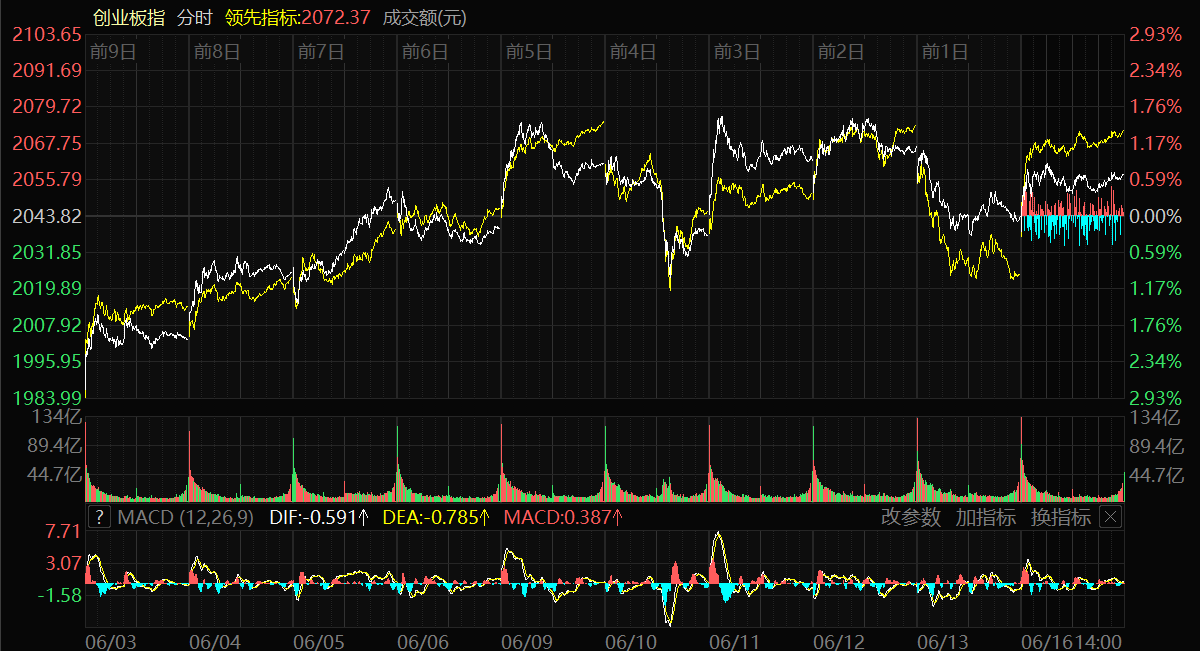Viewport: 1200px width, 651px height.
Task: Click the 0.00% right axis label
Action: tap(1156, 216)
